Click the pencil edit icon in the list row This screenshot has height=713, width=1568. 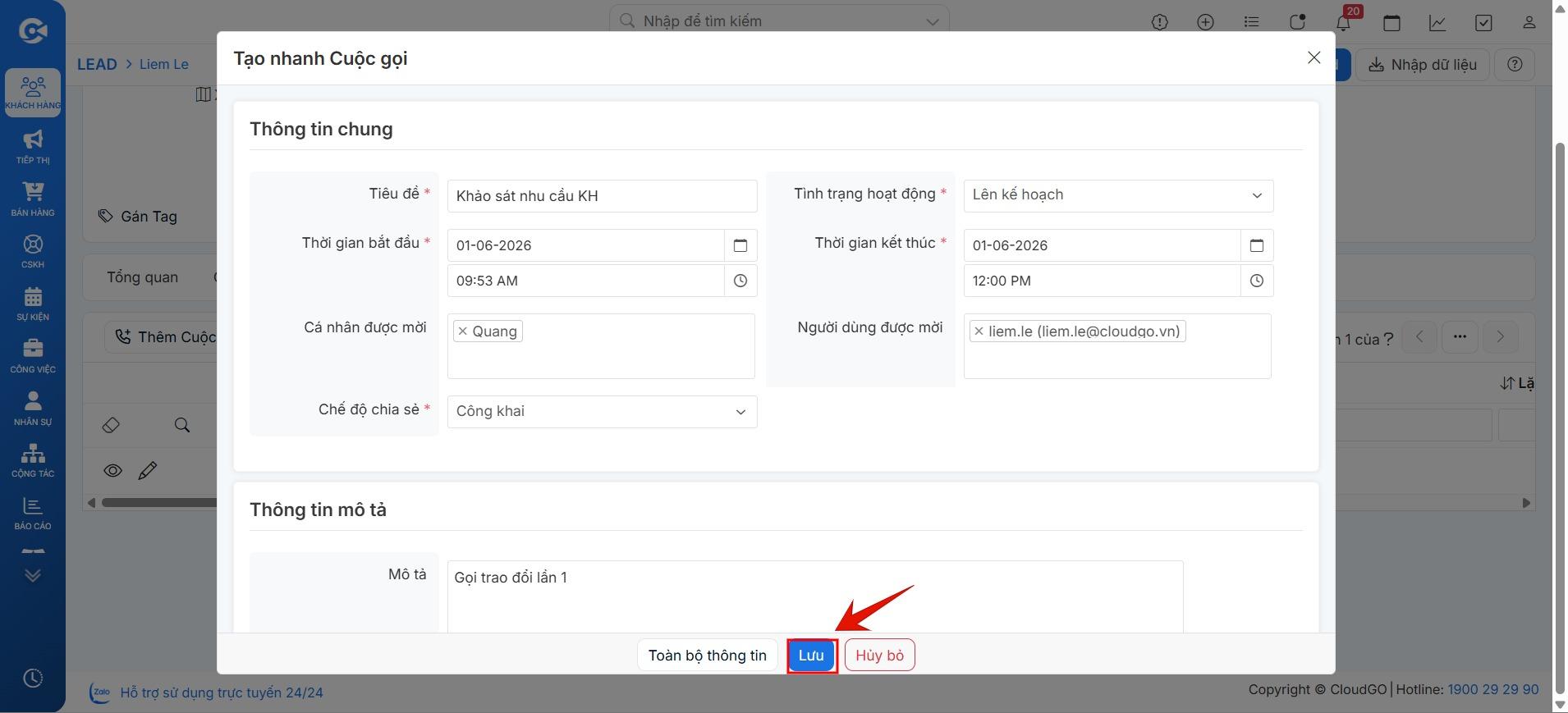pos(148,470)
